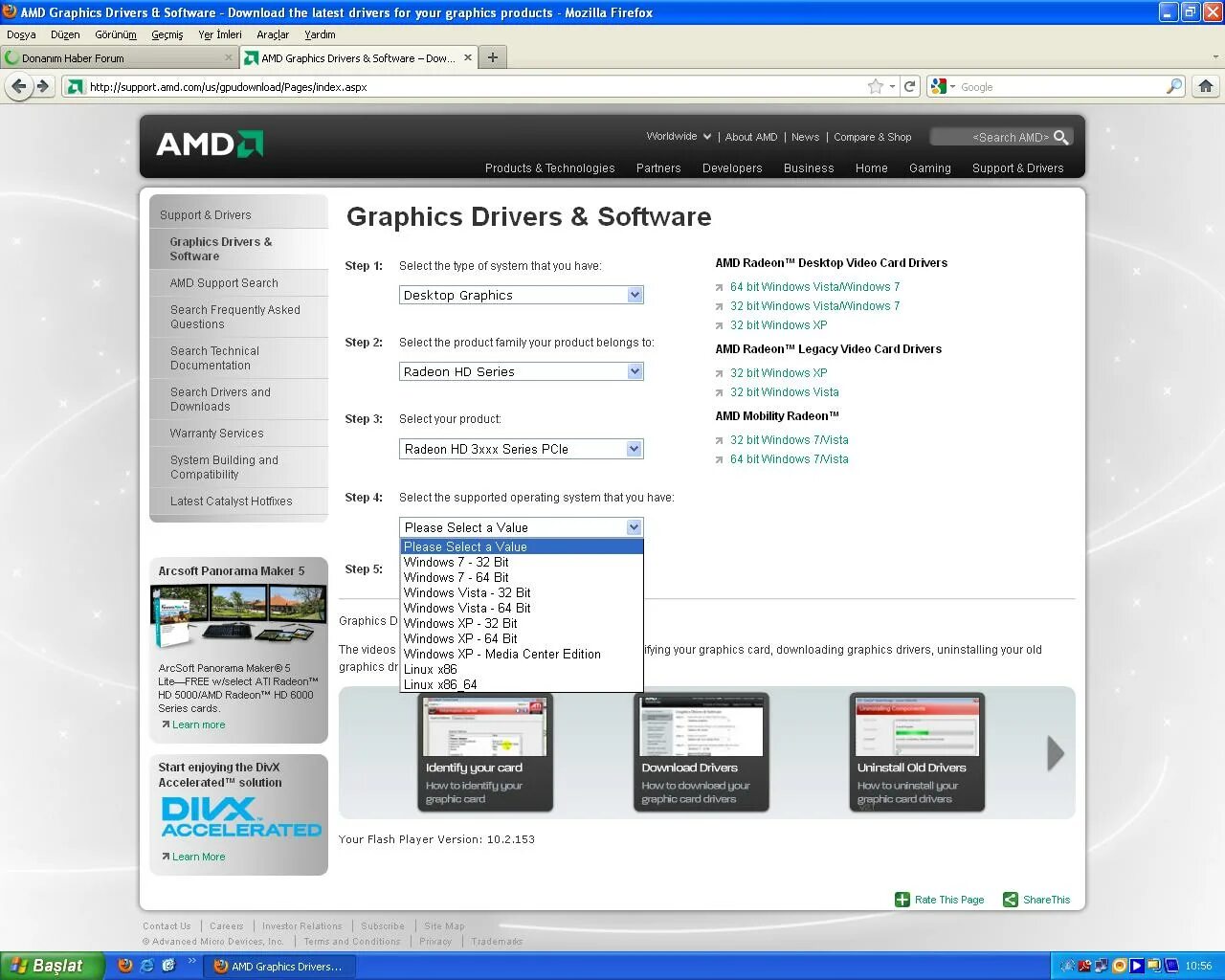Viewport: 1225px width, 980px height.
Task: Collapse the operating system dropdown arrow
Action: pos(634,527)
